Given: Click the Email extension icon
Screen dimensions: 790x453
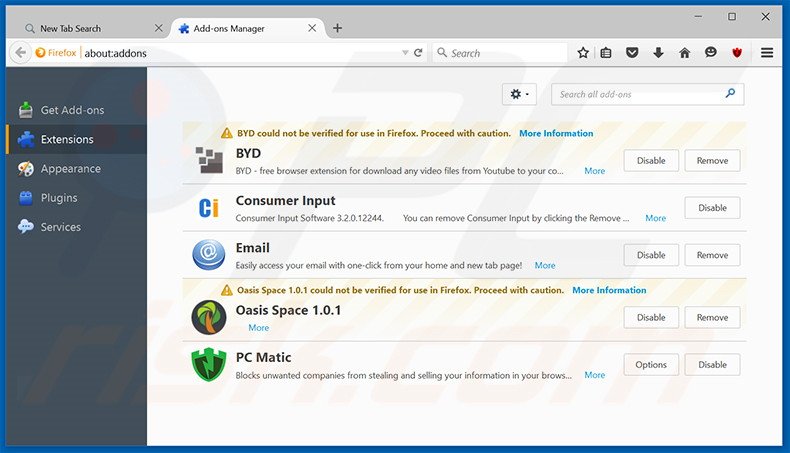Looking at the screenshot, I should (x=209, y=254).
